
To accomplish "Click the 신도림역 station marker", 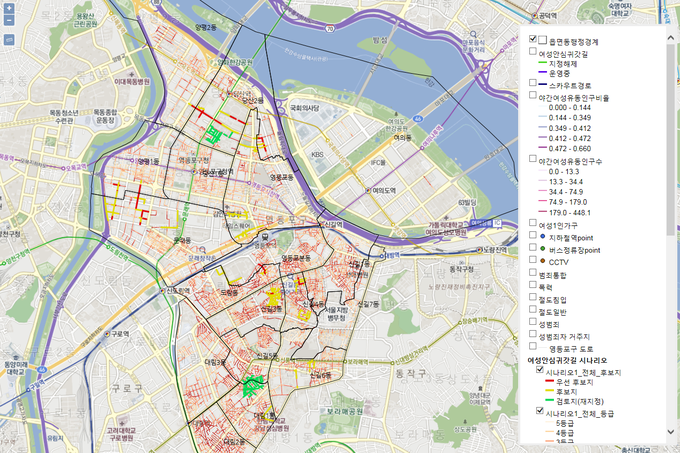I will pos(163,290).
